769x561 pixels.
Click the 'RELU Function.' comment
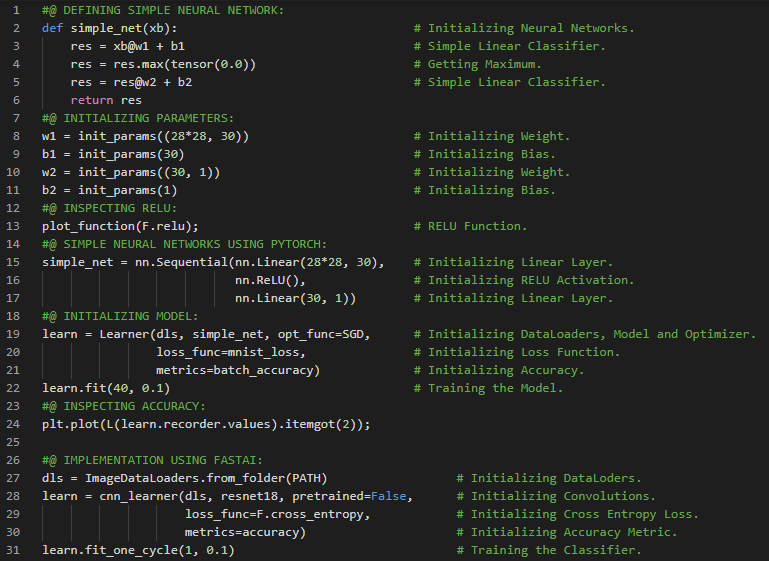pyautogui.click(x=477, y=226)
